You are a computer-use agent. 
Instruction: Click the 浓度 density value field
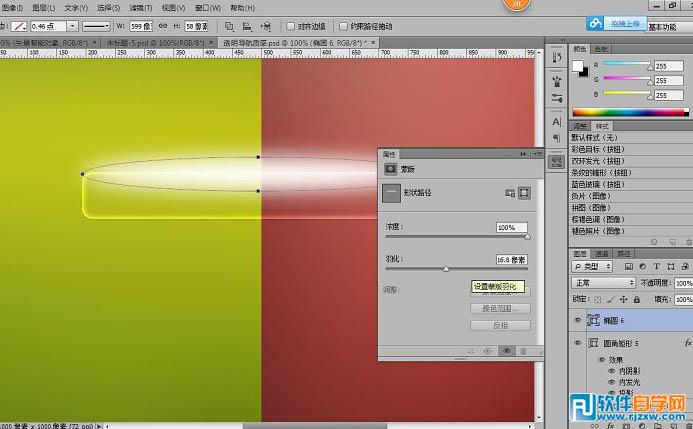click(511, 228)
